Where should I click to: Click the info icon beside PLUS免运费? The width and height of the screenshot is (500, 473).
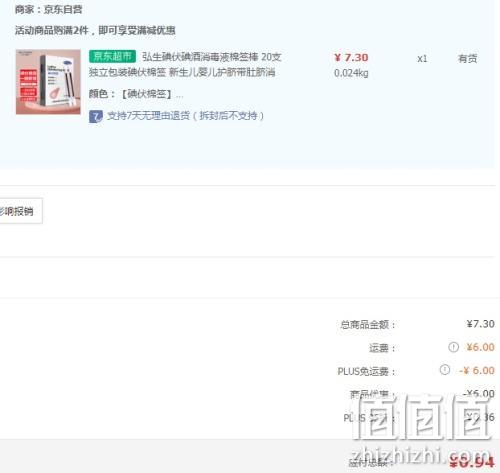(445, 370)
